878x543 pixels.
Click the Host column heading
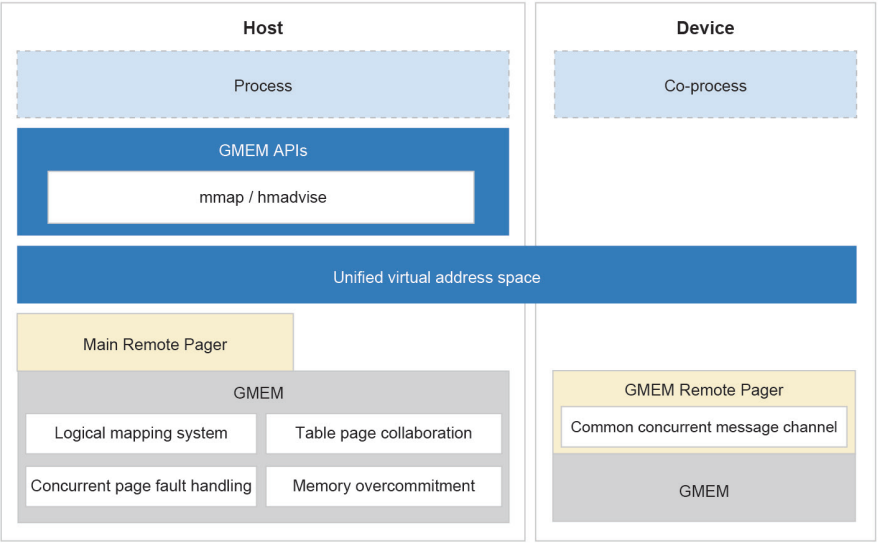(262, 28)
